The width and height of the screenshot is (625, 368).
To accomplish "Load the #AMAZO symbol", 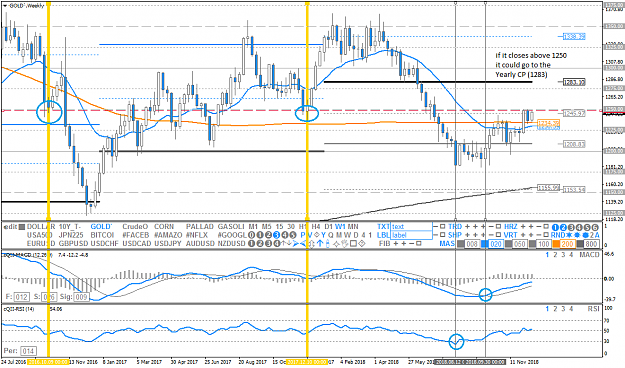I will click(168, 235).
